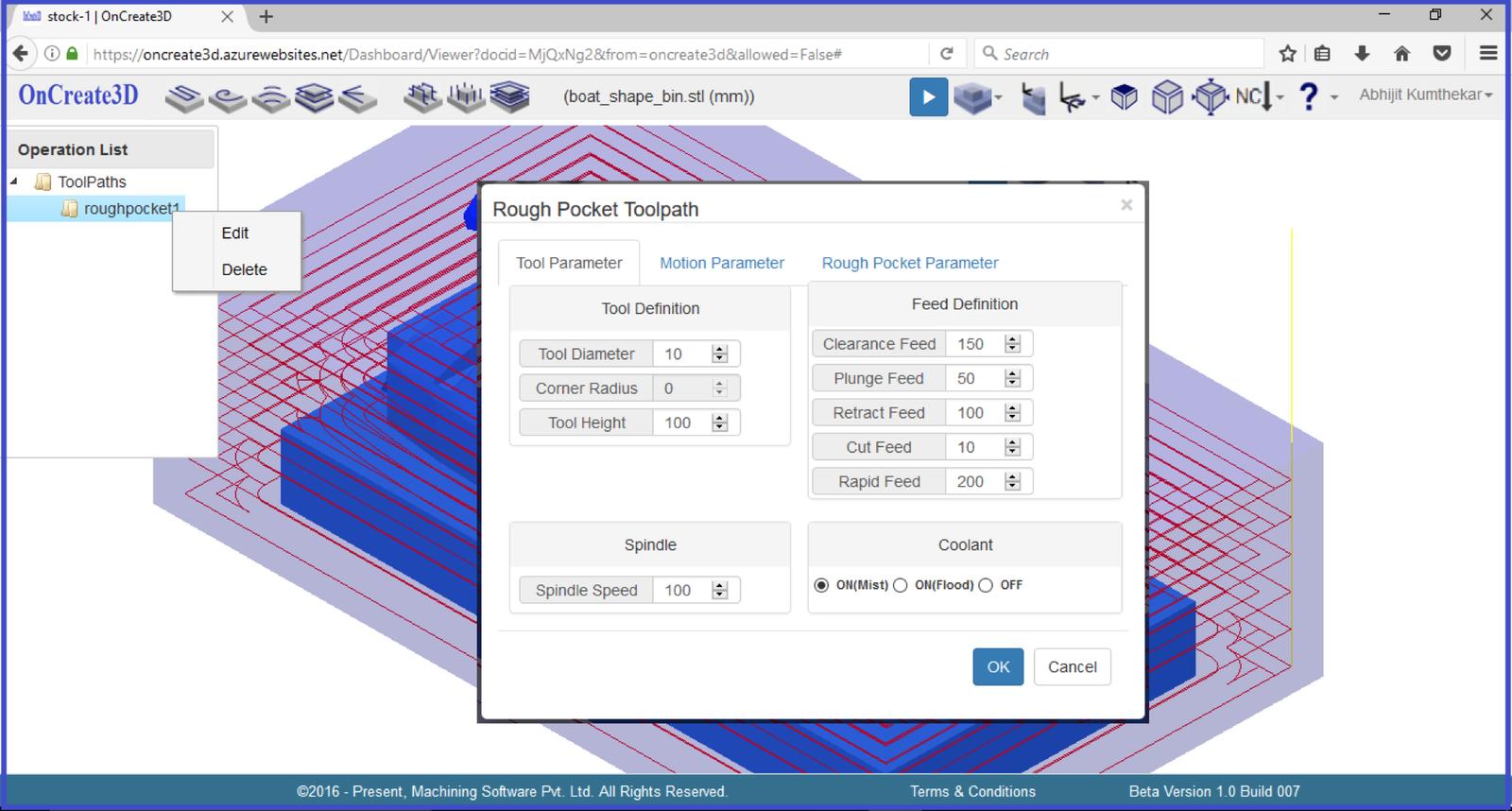Click OK in Rough Pocket Toolpath dialog
The image size is (1512, 811).
coord(998,666)
